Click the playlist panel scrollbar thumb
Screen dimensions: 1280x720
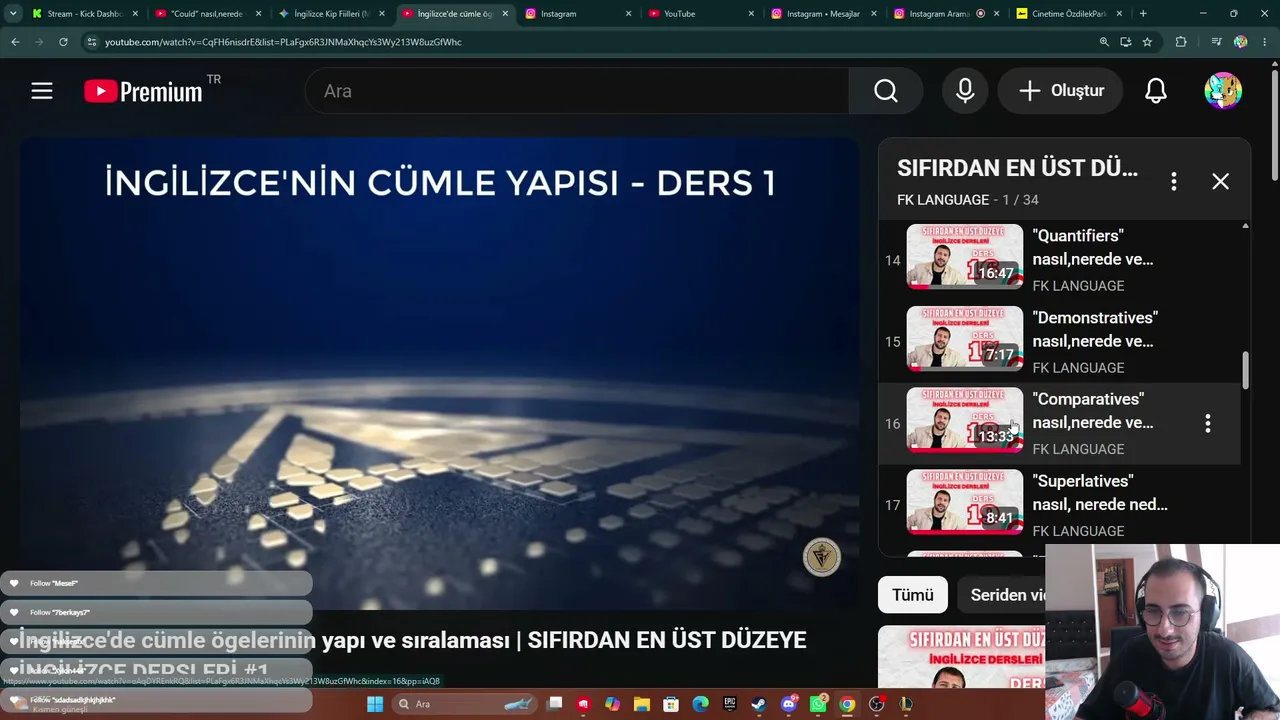[1245, 370]
